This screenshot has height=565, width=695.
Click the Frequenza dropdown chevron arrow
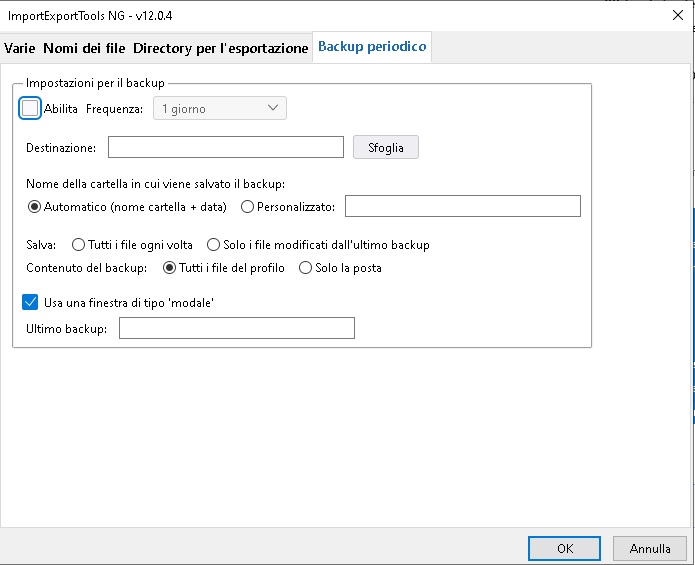click(273, 108)
